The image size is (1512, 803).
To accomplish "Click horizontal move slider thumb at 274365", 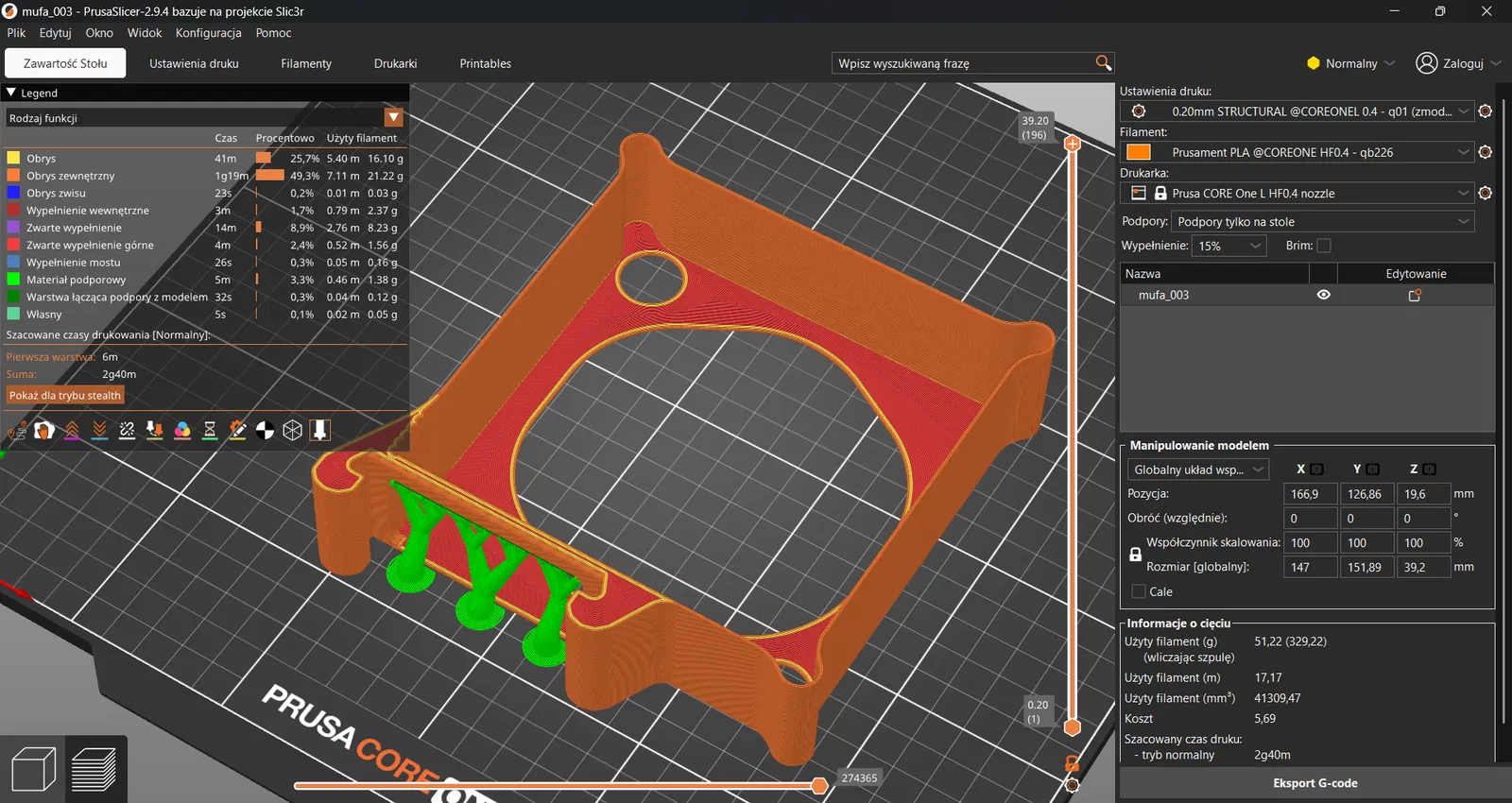I will point(820,785).
